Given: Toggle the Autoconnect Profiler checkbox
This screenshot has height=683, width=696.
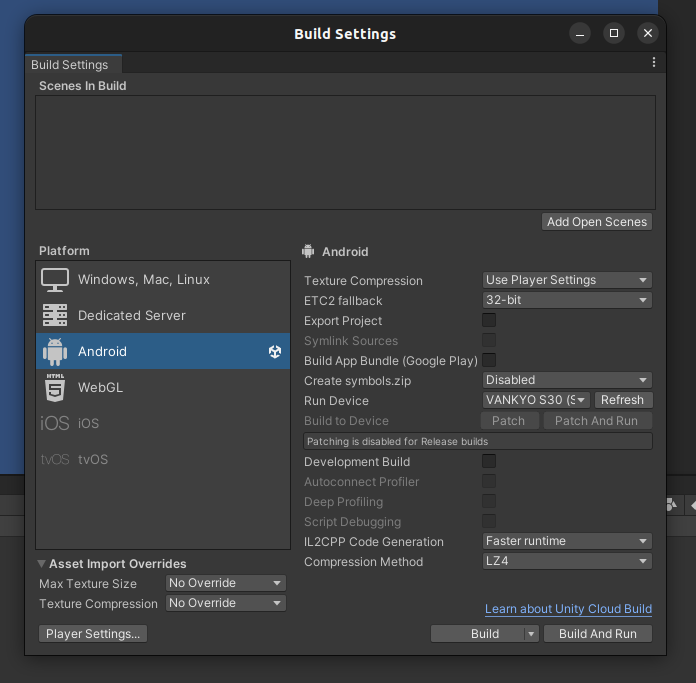Looking at the screenshot, I should point(489,481).
